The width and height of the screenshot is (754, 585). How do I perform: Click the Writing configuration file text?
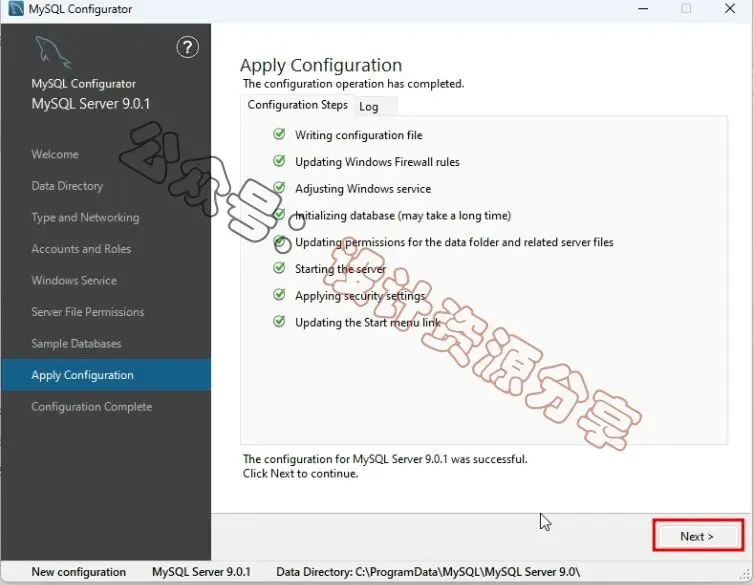(x=359, y=135)
